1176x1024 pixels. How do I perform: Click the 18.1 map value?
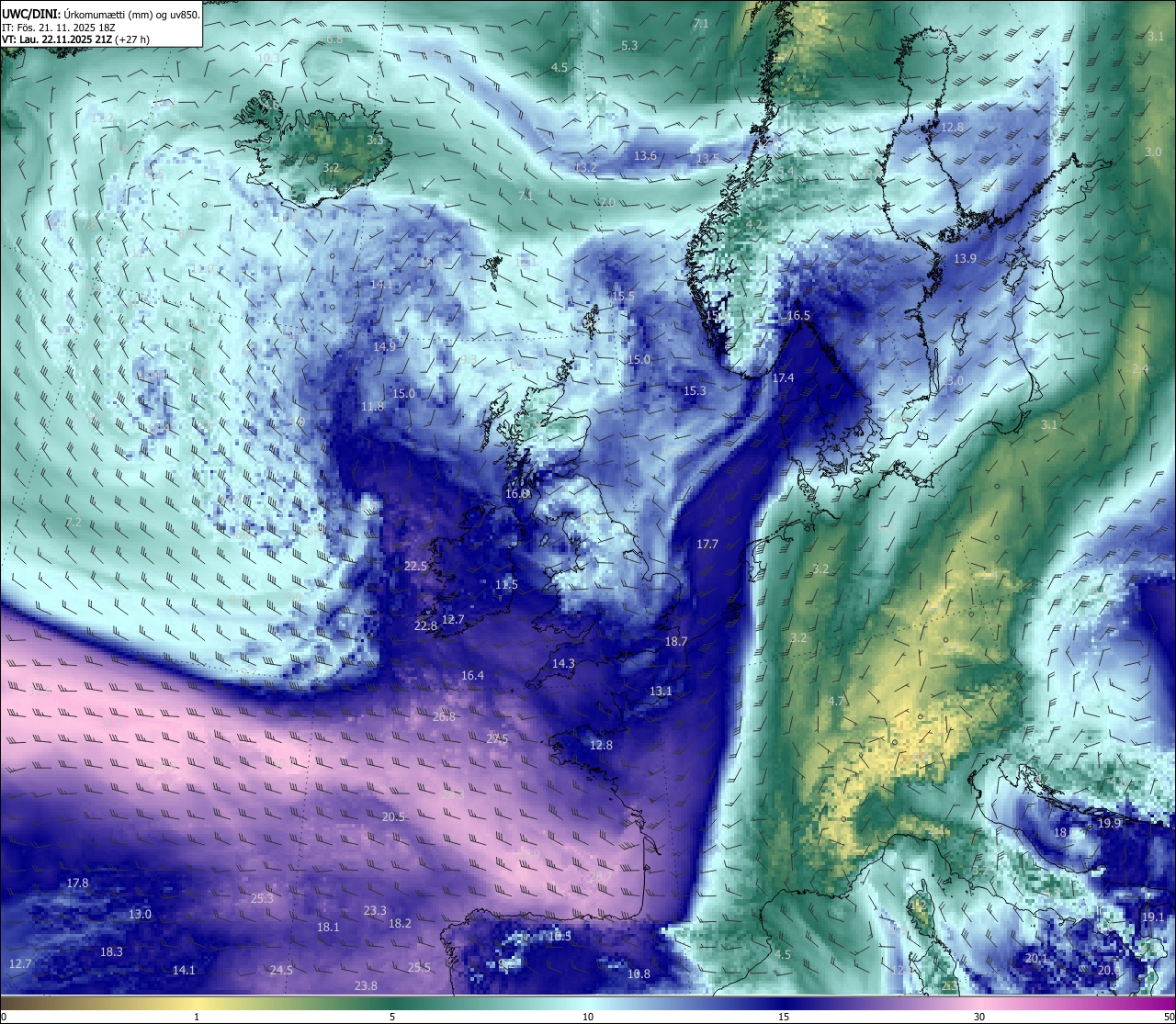pyautogui.click(x=328, y=928)
